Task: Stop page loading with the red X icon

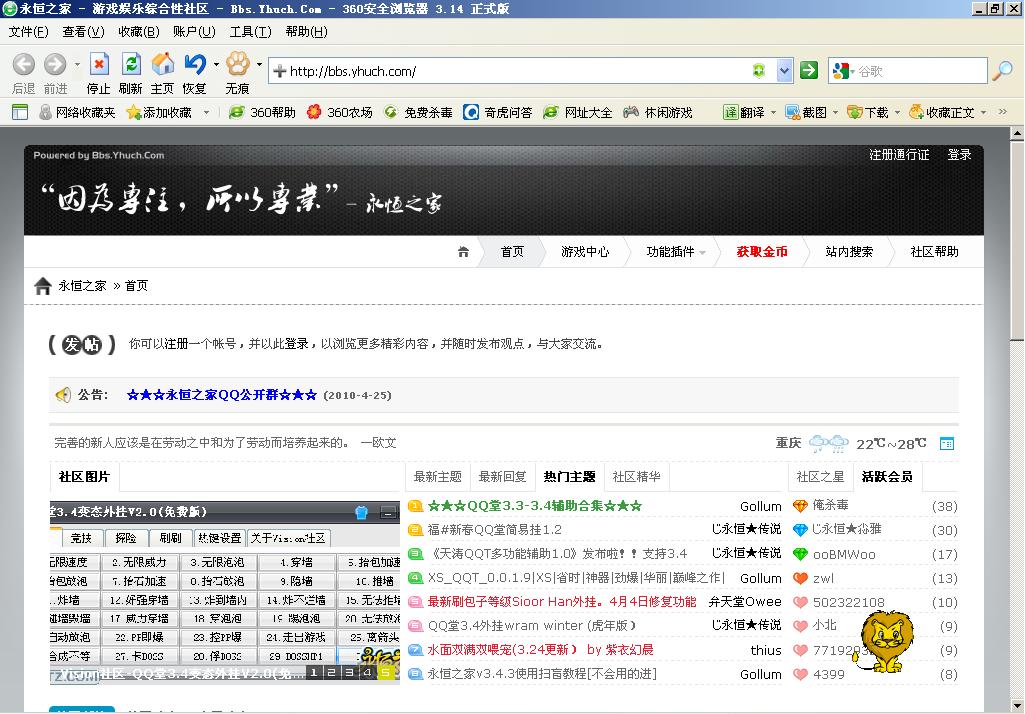Action: coord(99,64)
